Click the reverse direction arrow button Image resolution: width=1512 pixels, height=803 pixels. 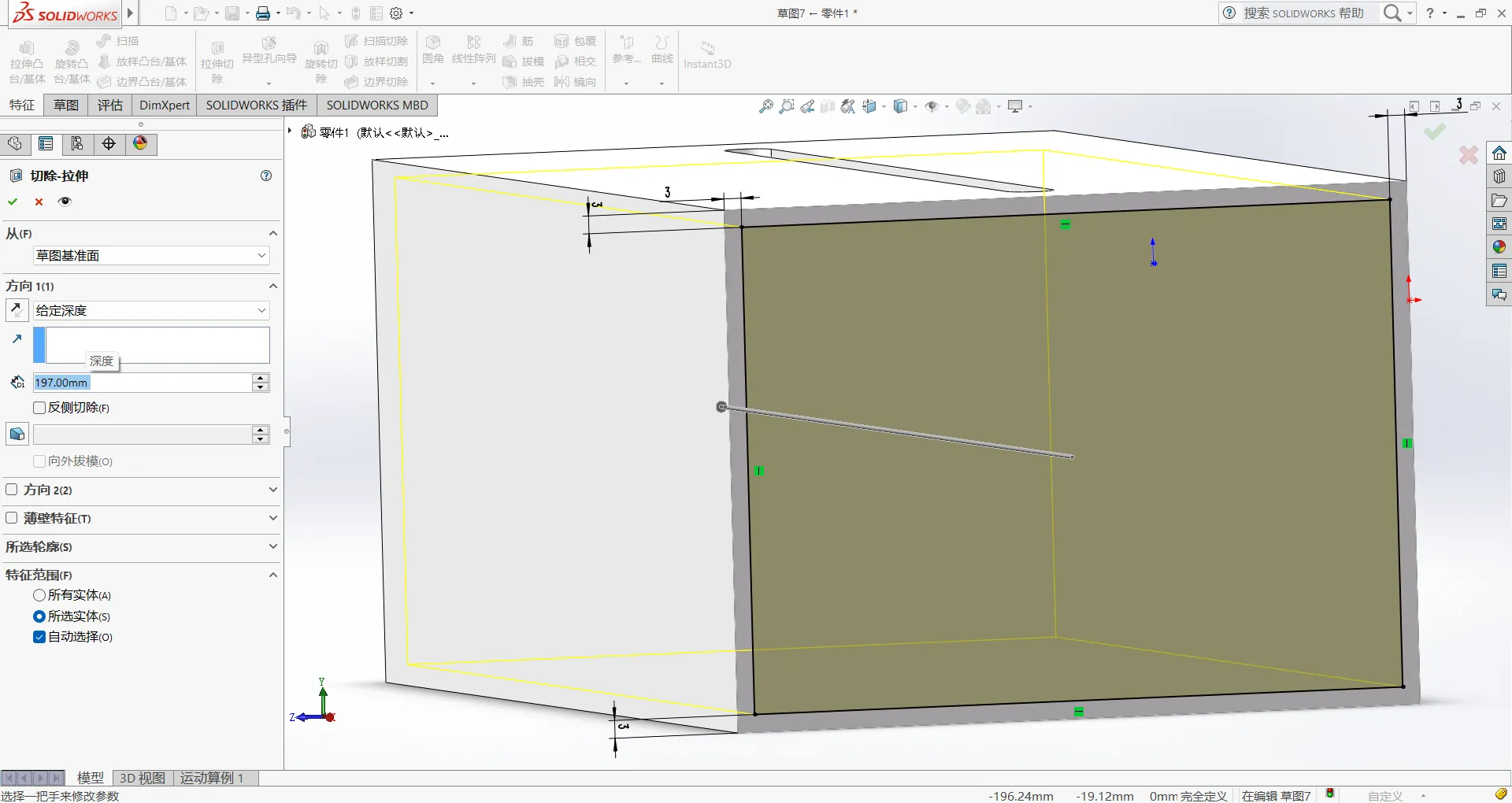[x=17, y=310]
